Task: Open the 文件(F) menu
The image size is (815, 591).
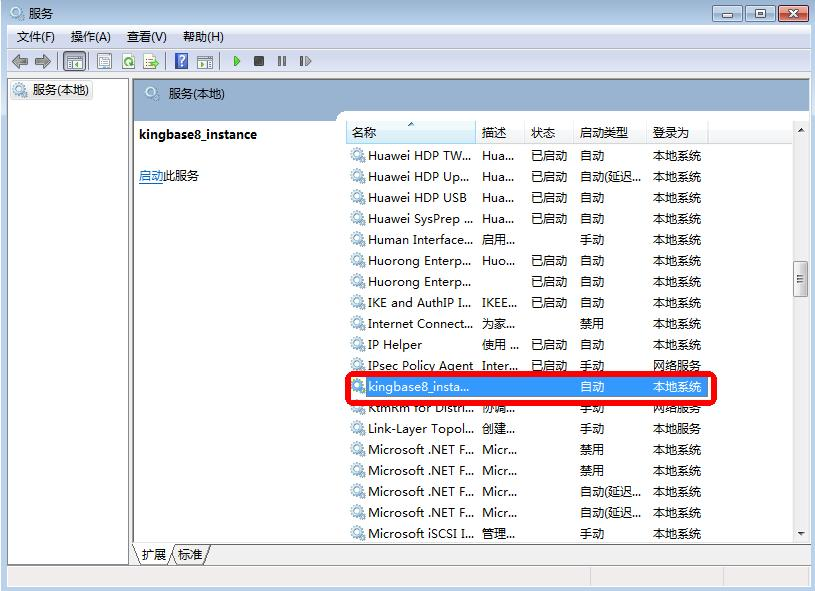Action: [x=35, y=37]
